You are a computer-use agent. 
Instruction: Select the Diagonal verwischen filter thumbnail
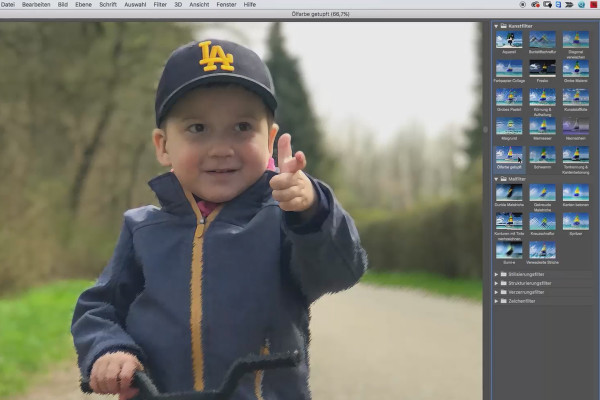(576, 40)
